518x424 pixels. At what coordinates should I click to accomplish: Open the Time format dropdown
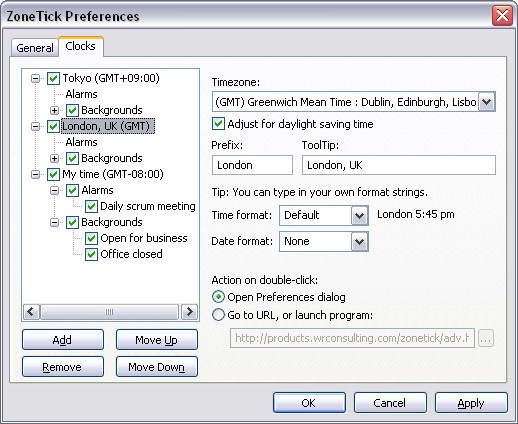point(359,215)
